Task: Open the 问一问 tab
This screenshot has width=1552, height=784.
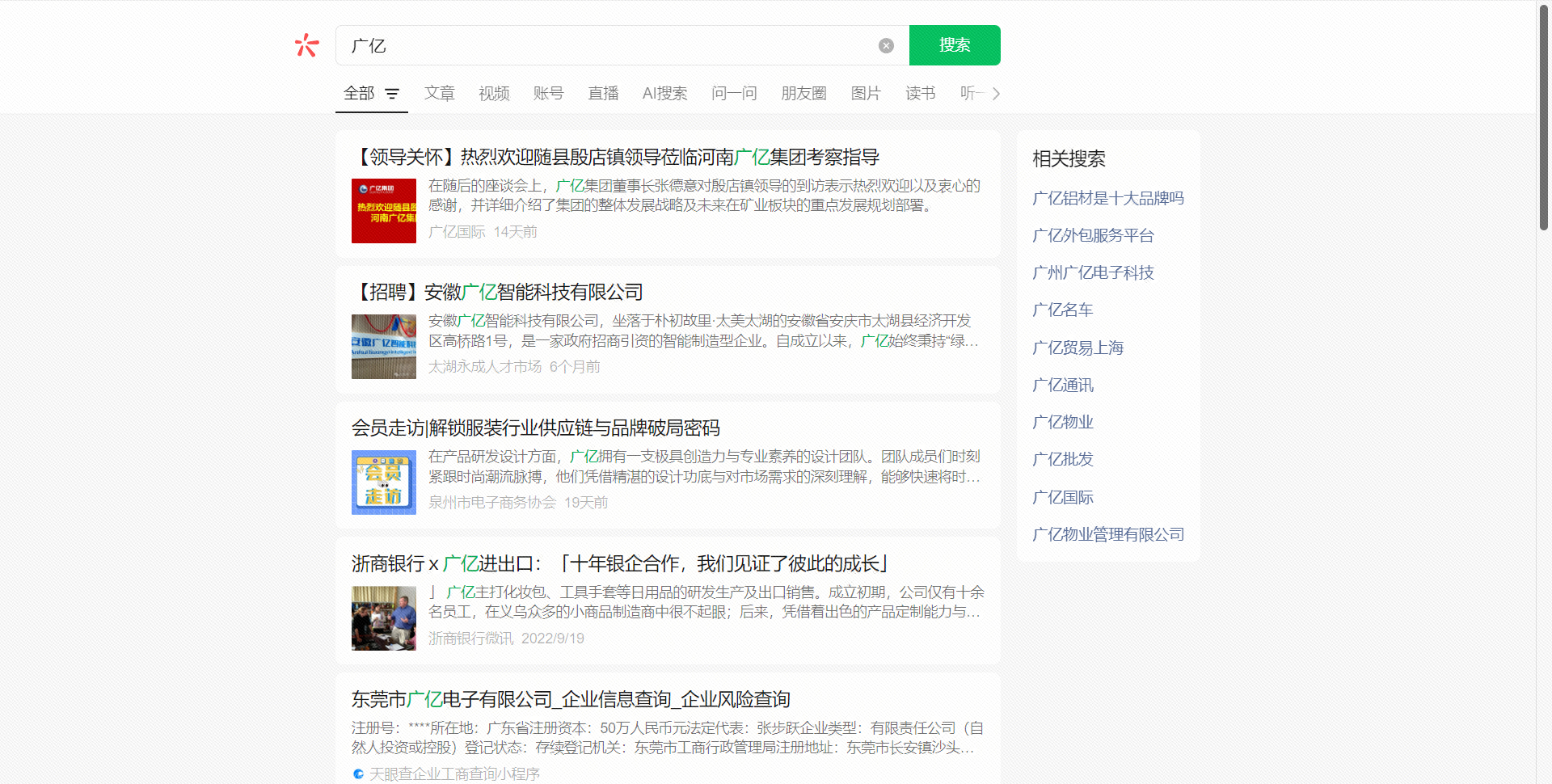Action: pyautogui.click(x=734, y=94)
